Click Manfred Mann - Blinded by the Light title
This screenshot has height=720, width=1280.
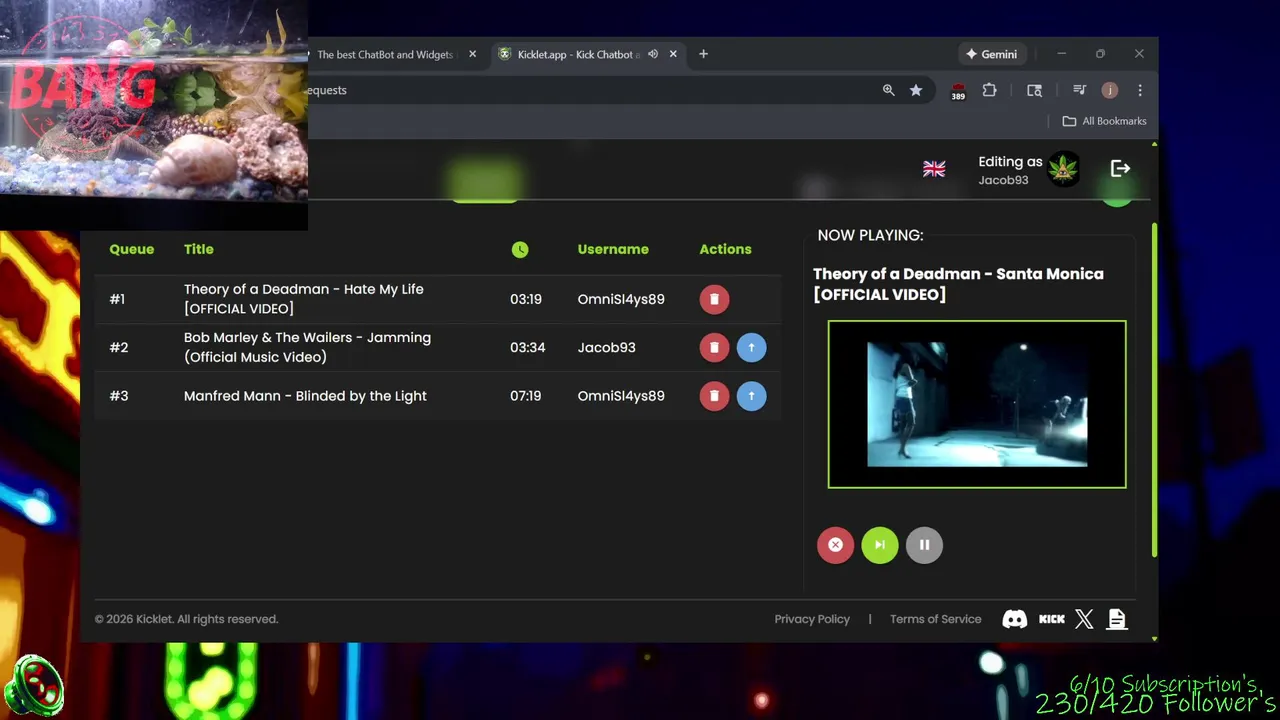(x=305, y=396)
